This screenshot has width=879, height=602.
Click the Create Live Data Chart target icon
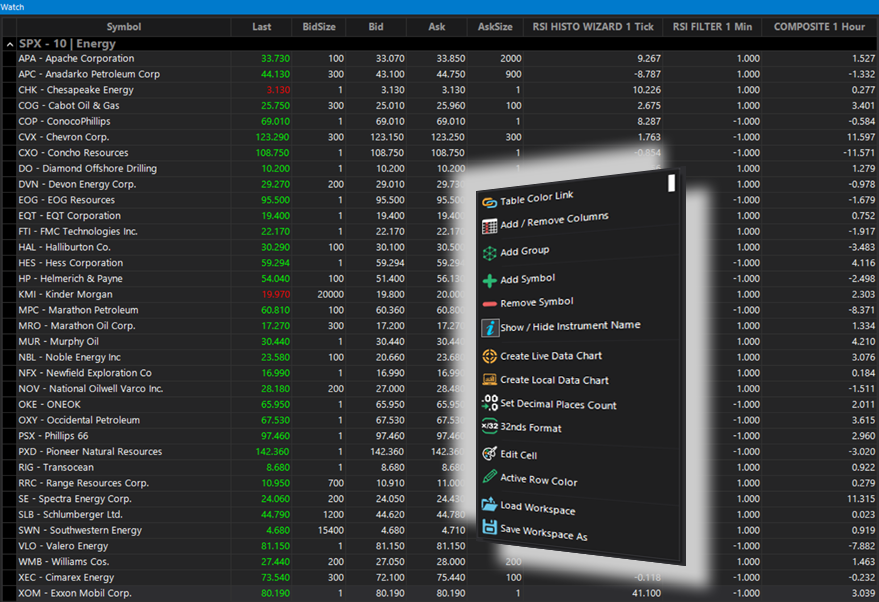[489, 356]
